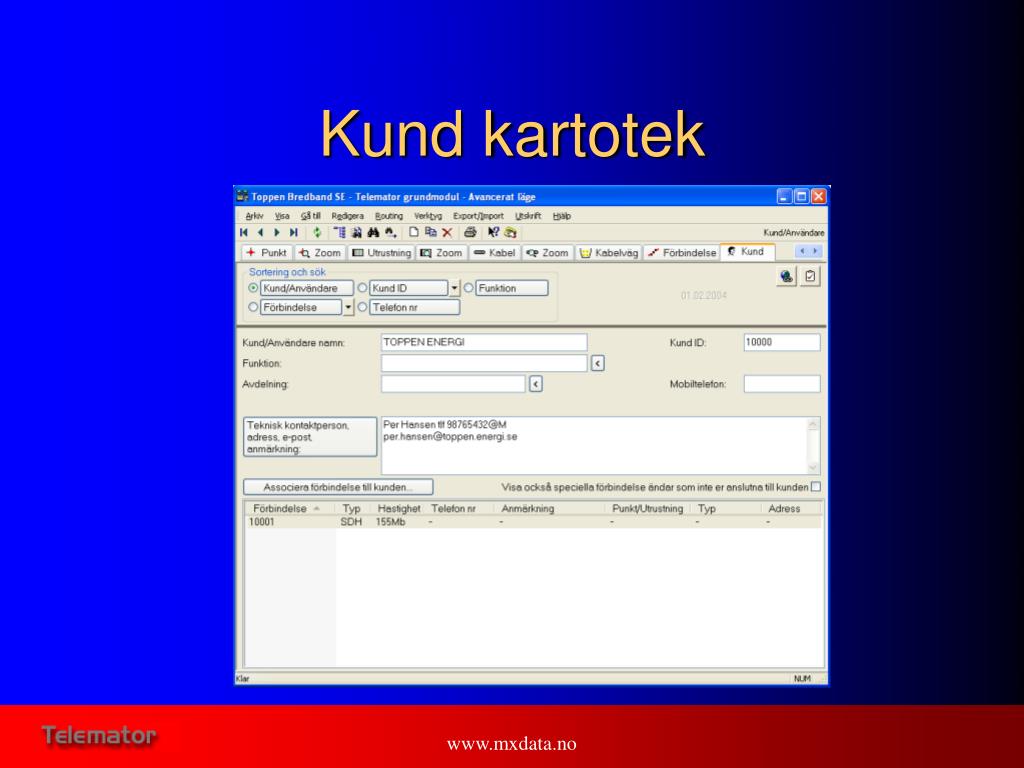Select Kund/Användare sorting radio button
The height and width of the screenshot is (768, 1024).
point(253,288)
